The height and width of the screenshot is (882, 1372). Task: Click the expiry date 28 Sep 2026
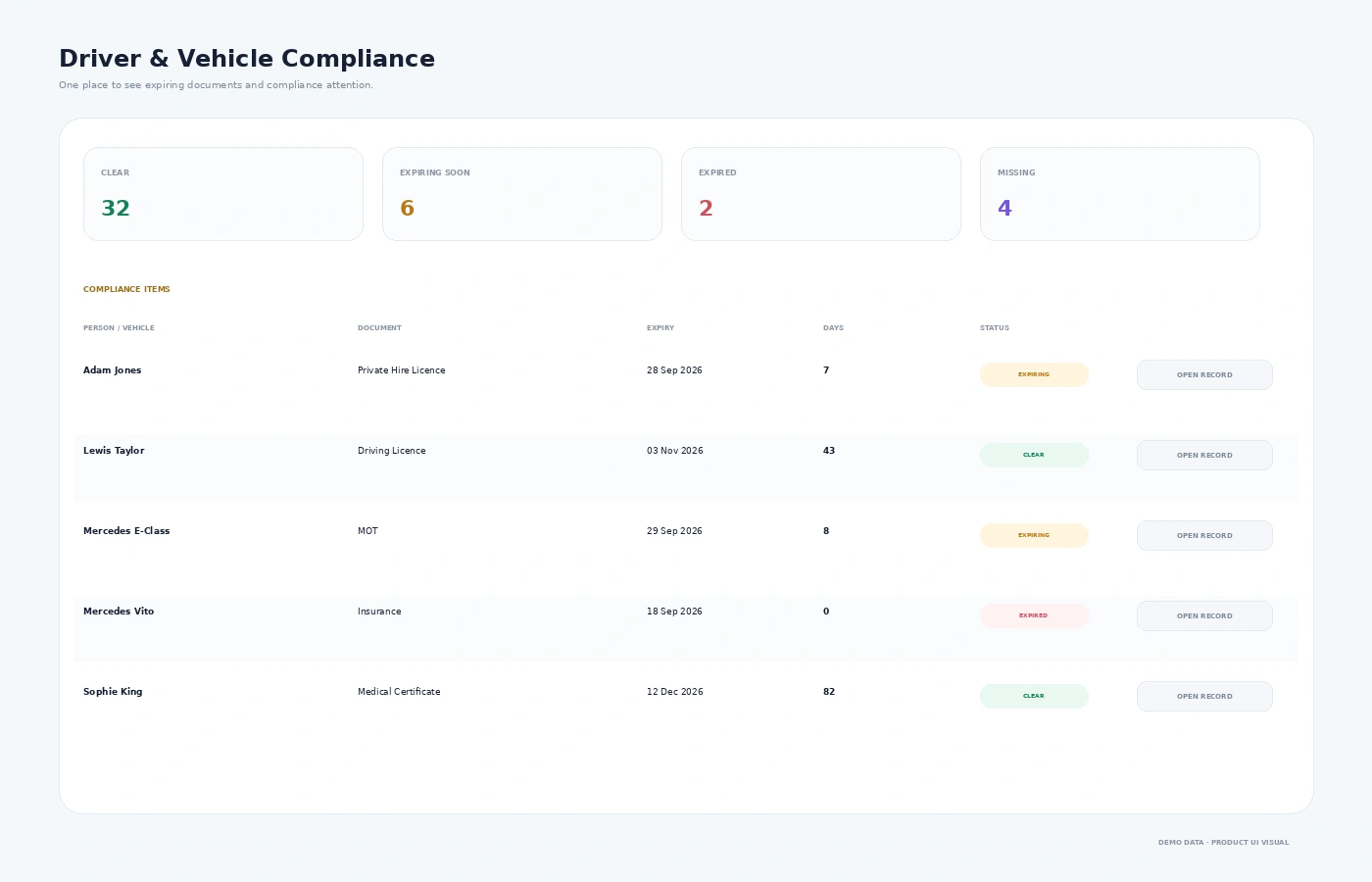(x=674, y=370)
